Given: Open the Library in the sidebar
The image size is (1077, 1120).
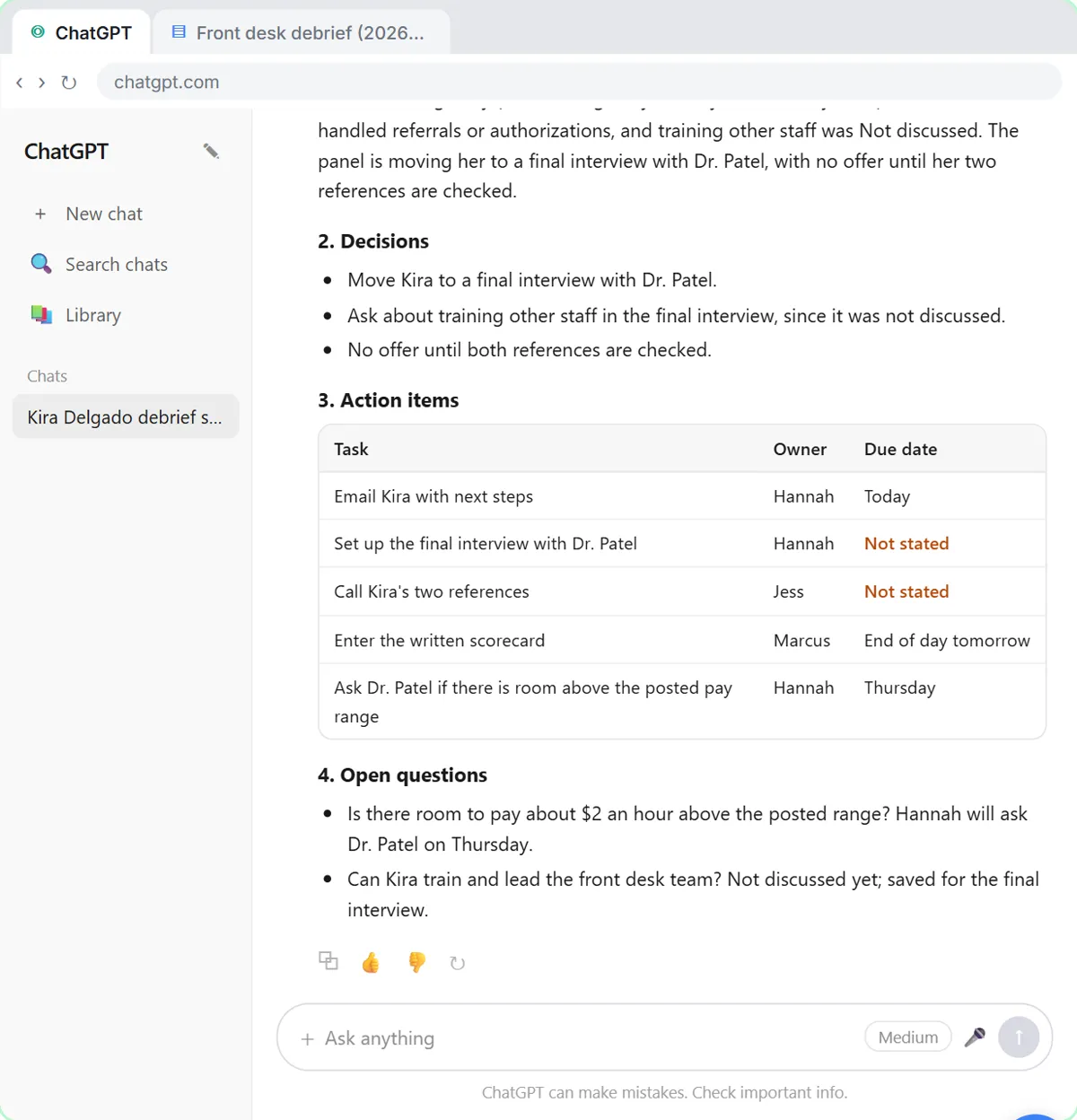Looking at the screenshot, I should tap(126, 315).
